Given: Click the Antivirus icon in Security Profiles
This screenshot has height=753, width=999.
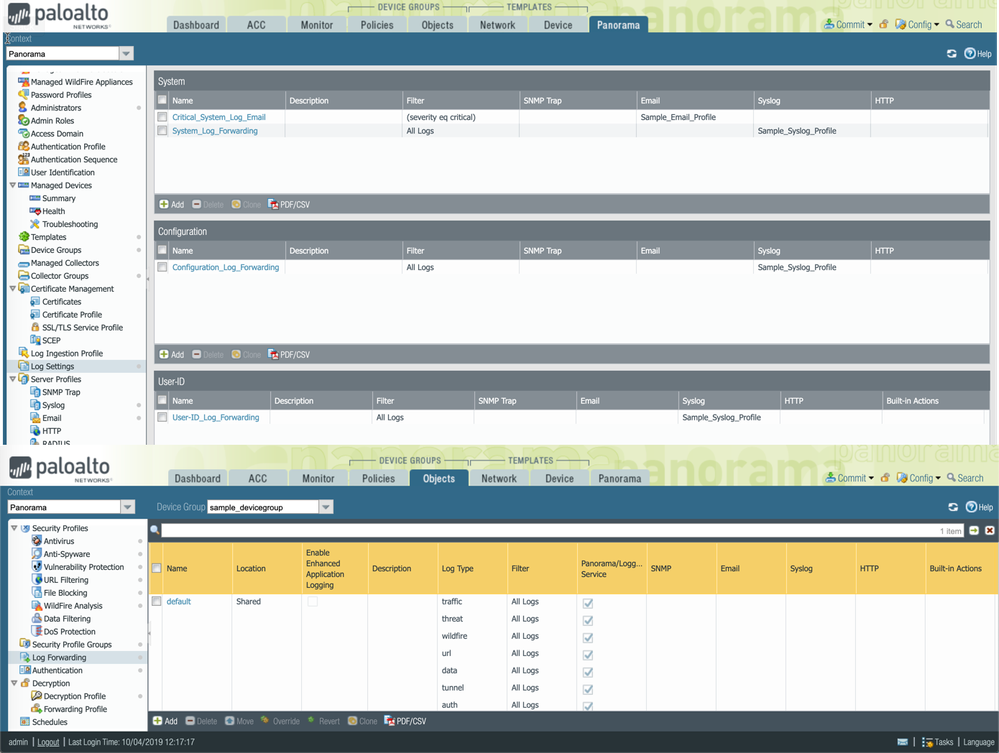Looking at the screenshot, I should point(36,541).
